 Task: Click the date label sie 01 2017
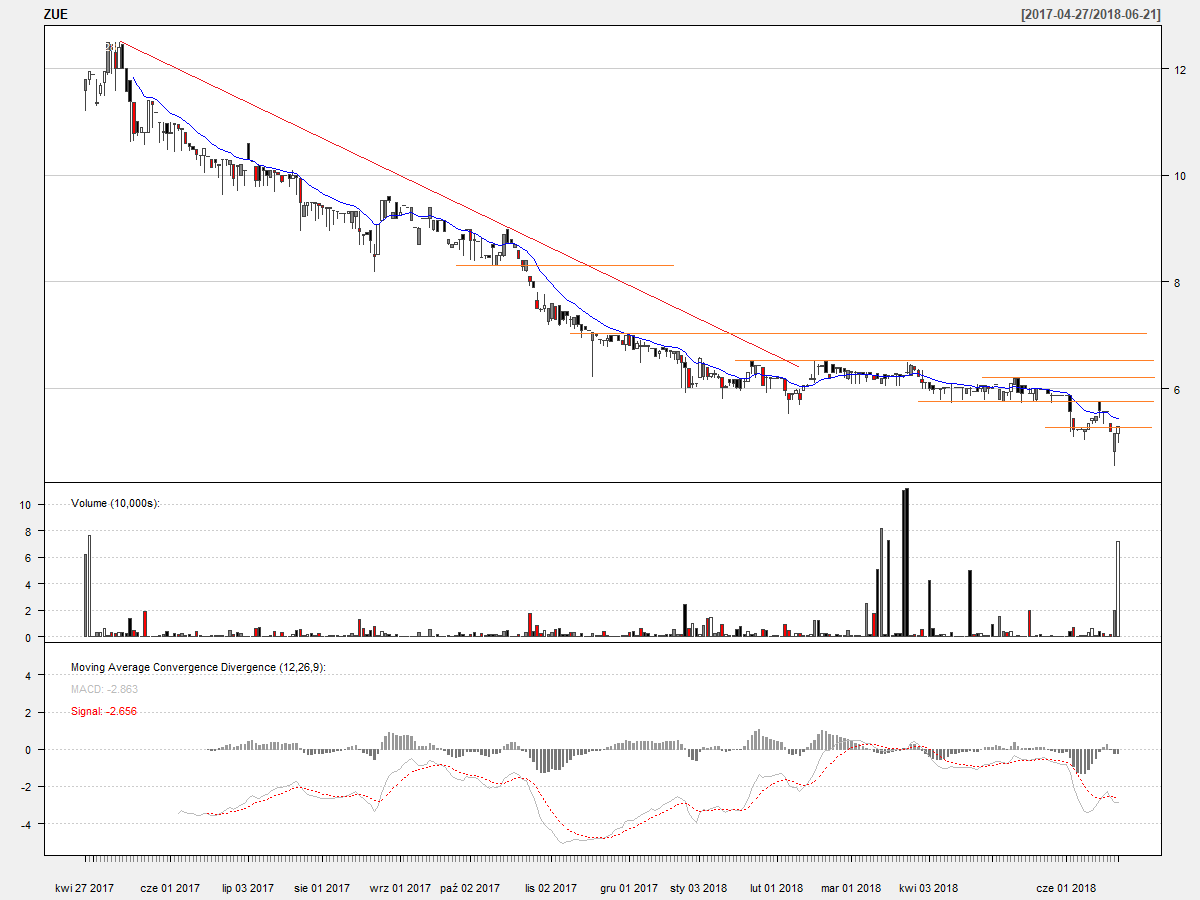point(322,888)
